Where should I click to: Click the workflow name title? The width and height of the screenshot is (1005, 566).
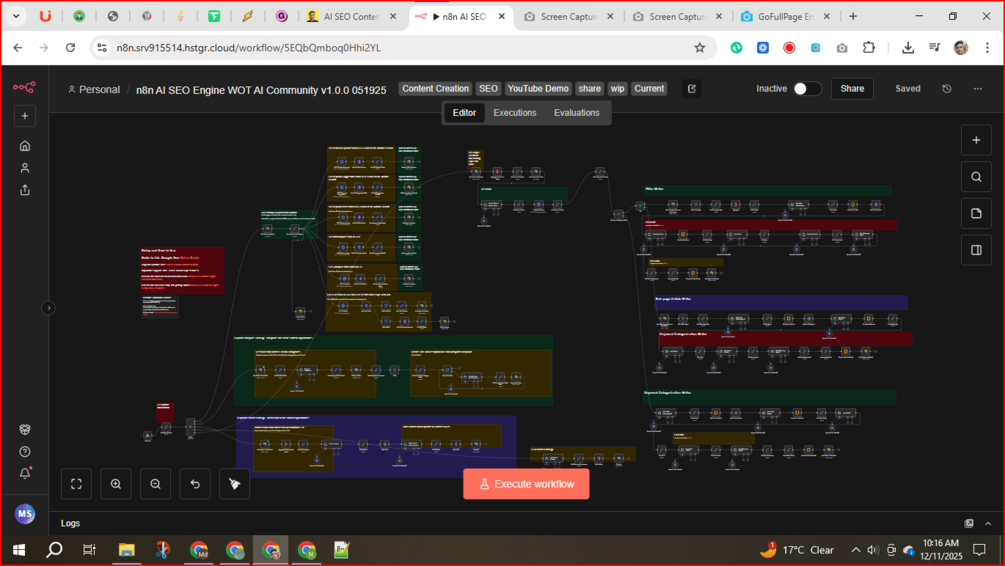tap(261, 90)
